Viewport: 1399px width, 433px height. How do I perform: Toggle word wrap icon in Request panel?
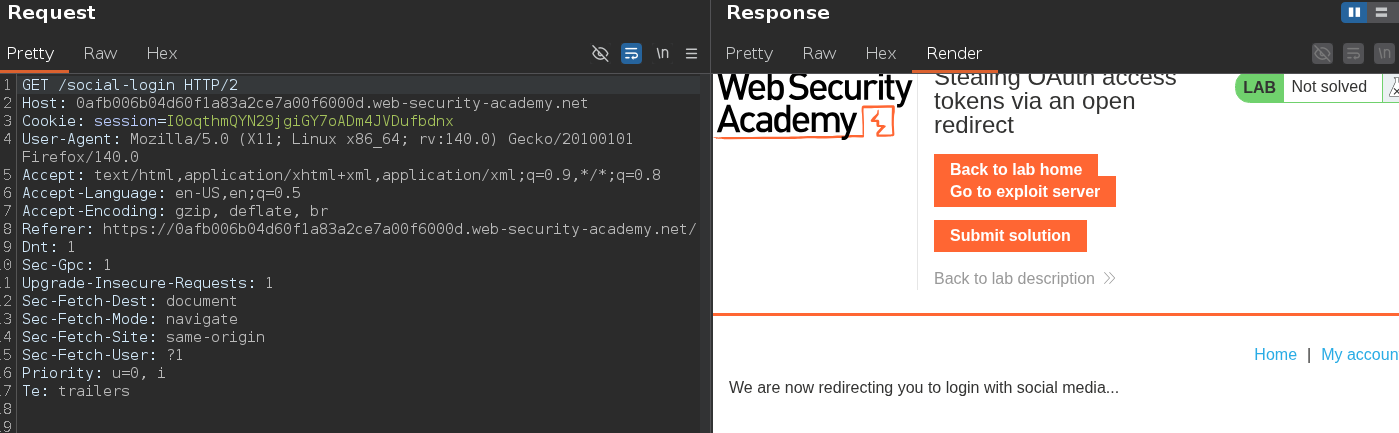point(631,53)
